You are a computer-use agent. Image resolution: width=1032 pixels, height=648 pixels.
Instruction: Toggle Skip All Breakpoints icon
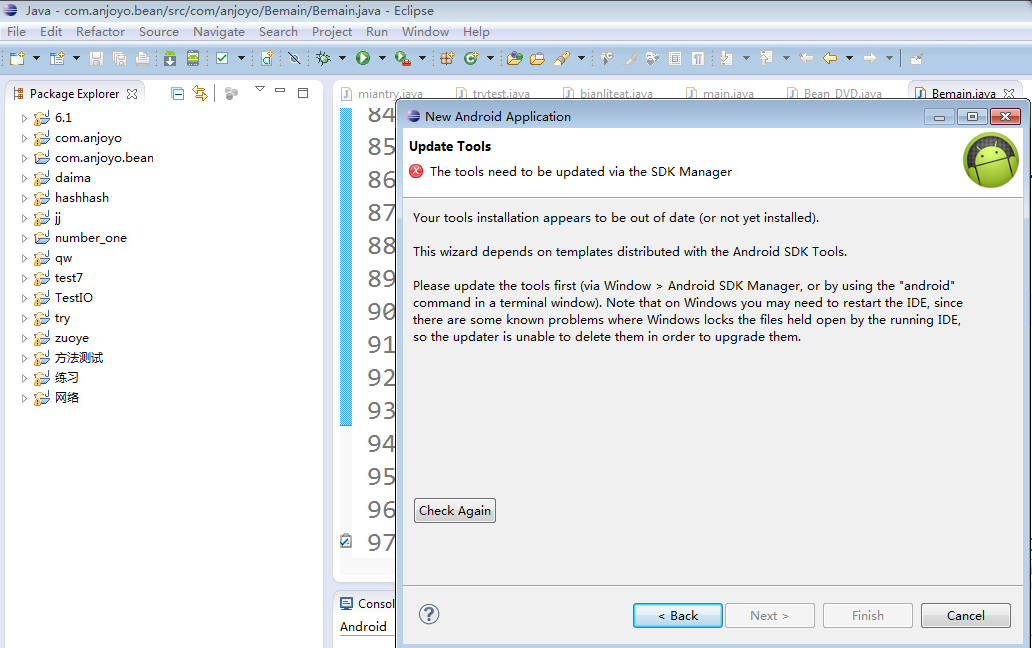click(294, 59)
